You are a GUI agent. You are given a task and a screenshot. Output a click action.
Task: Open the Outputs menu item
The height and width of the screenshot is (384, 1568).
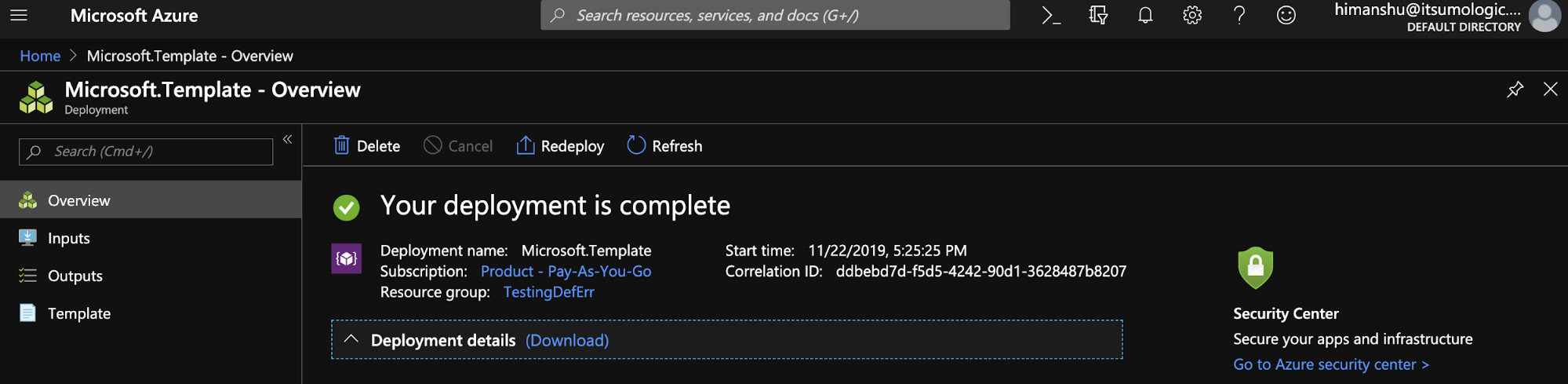(75, 276)
